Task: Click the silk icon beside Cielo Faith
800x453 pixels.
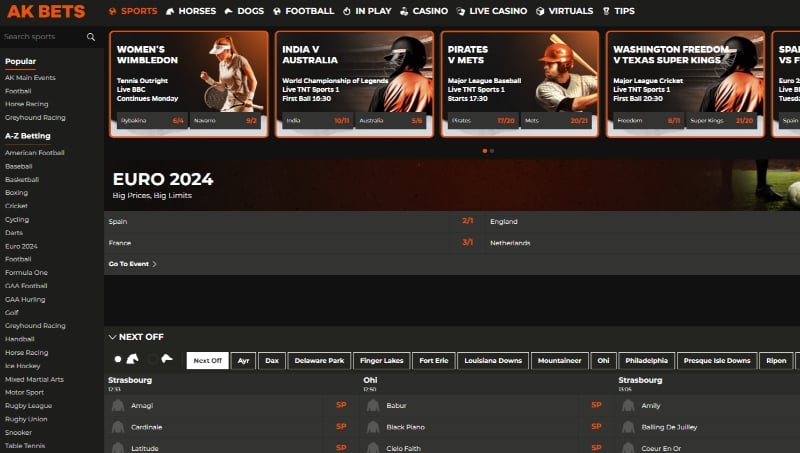Action: [x=373, y=448]
